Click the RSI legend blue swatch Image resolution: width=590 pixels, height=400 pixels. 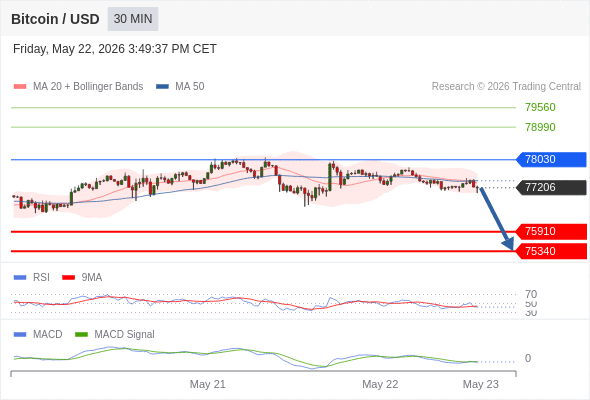tap(20, 278)
